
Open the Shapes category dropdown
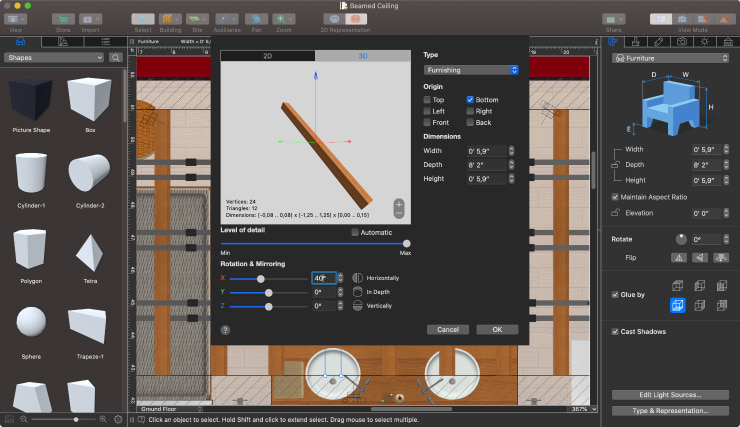click(54, 58)
